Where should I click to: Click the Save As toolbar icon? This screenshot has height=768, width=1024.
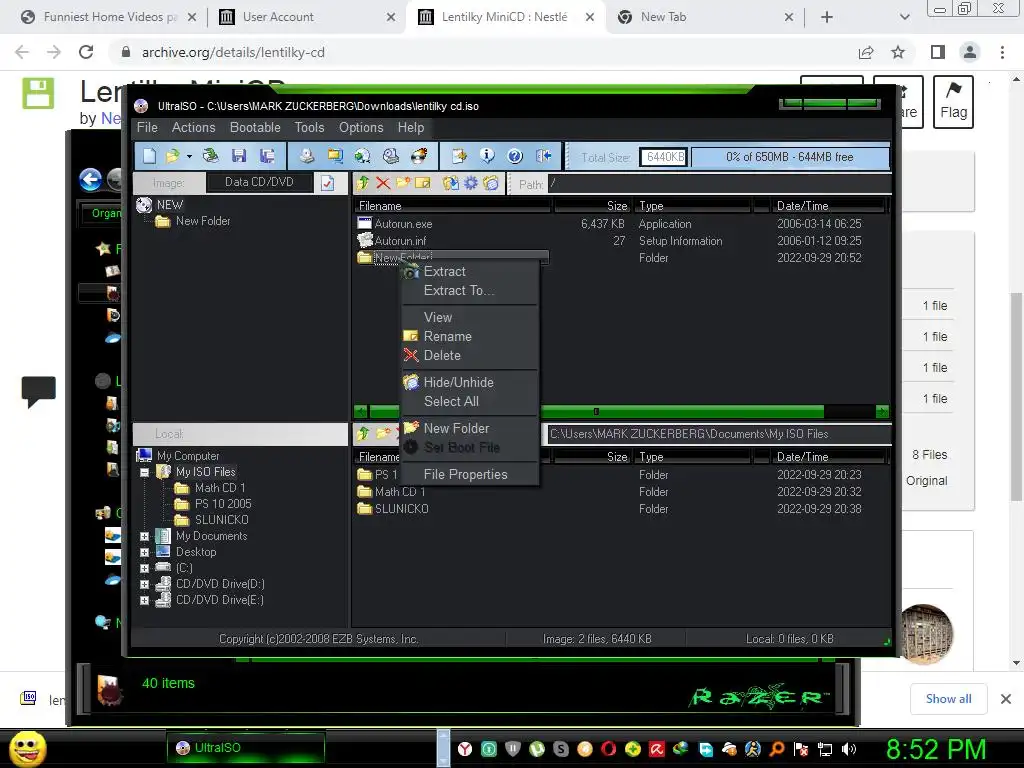(x=266, y=155)
